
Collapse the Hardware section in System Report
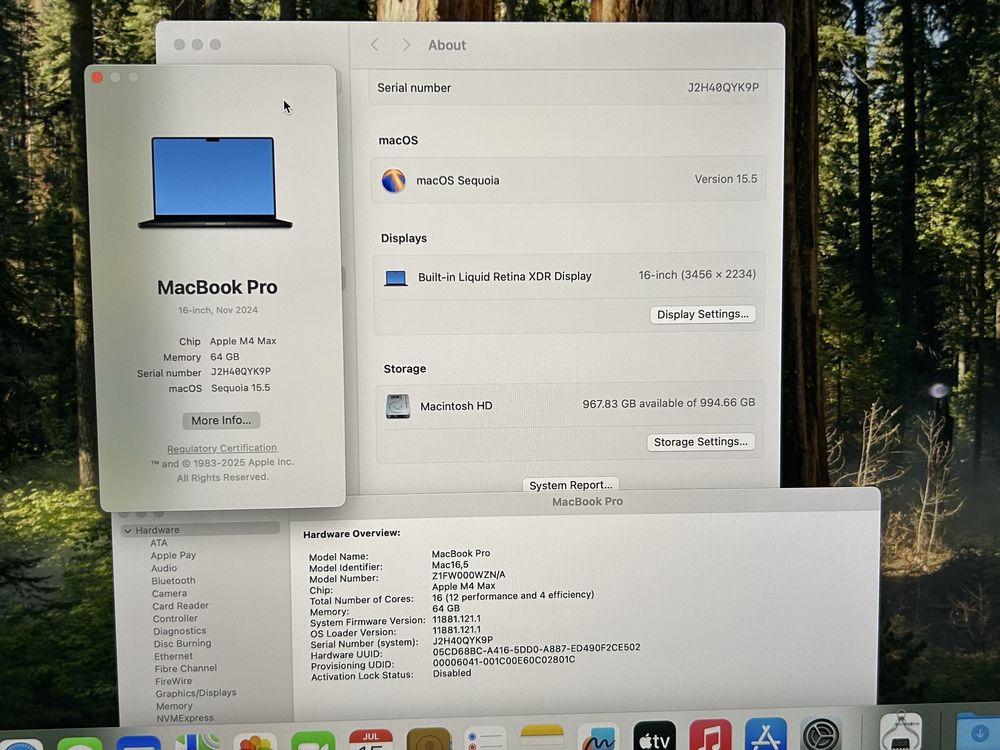point(128,531)
